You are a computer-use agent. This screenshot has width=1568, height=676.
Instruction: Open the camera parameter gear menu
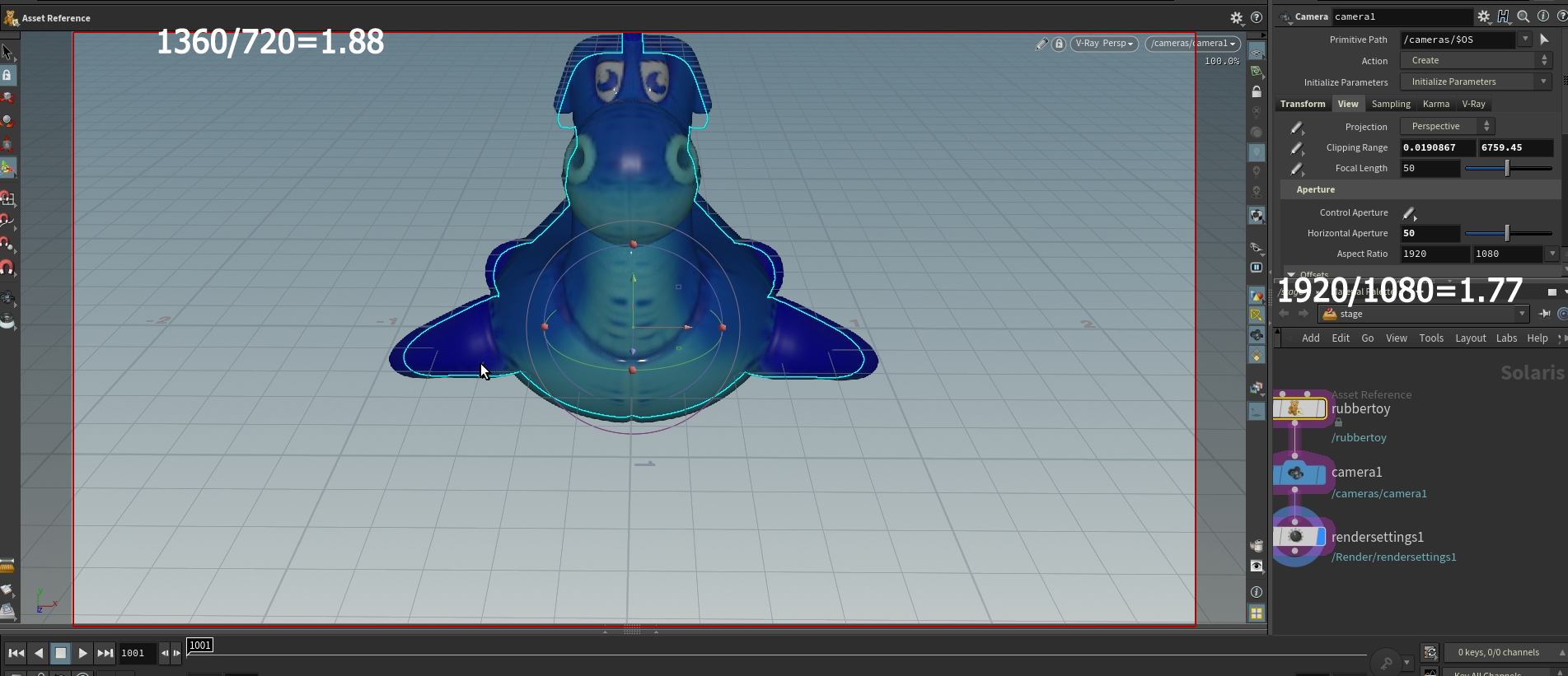pyautogui.click(x=1484, y=16)
